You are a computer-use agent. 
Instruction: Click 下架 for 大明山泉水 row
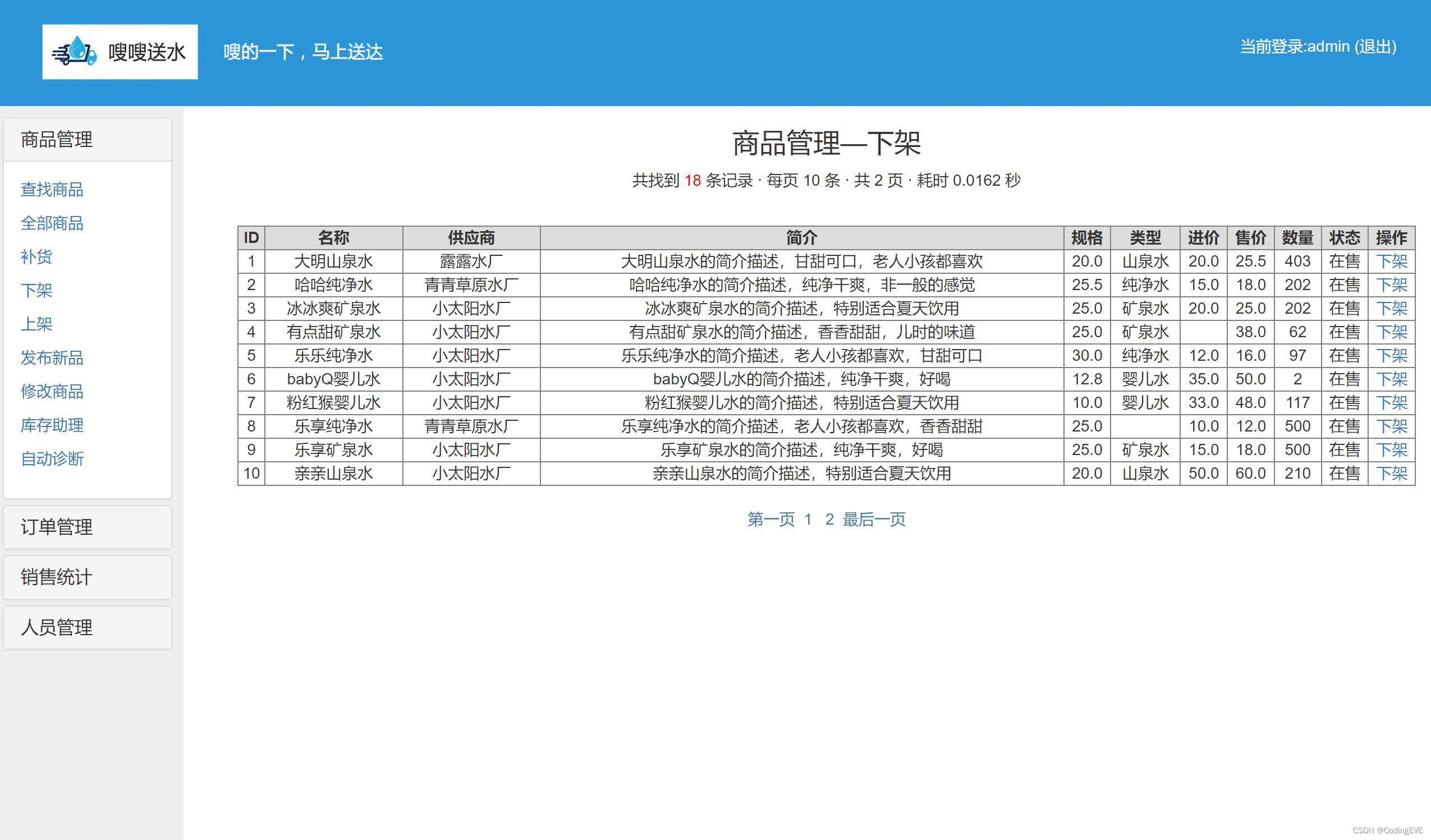(x=1391, y=261)
